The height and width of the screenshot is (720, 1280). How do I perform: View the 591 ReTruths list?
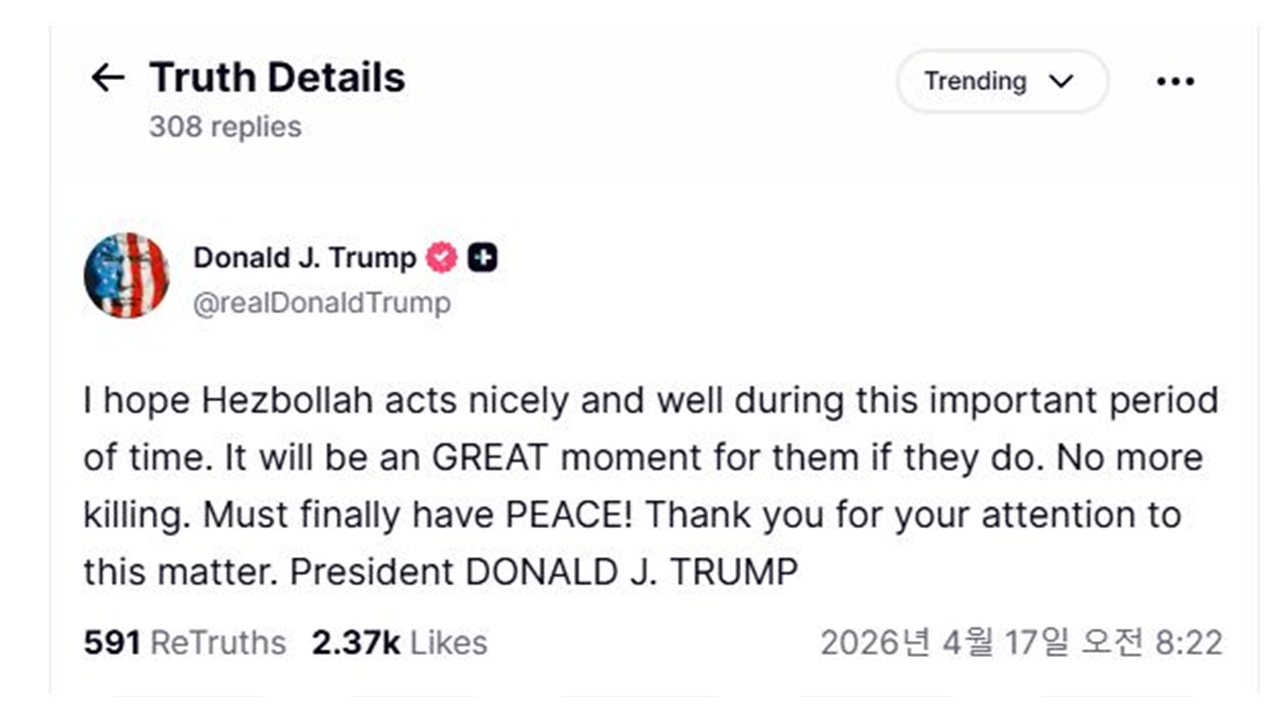click(185, 643)
